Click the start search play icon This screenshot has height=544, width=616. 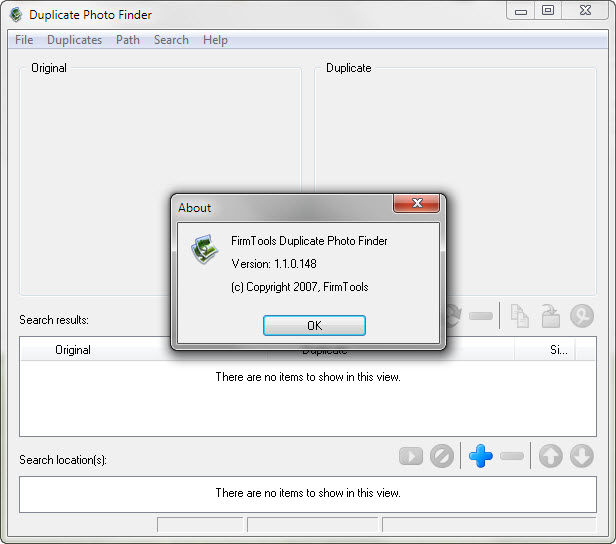411,456
